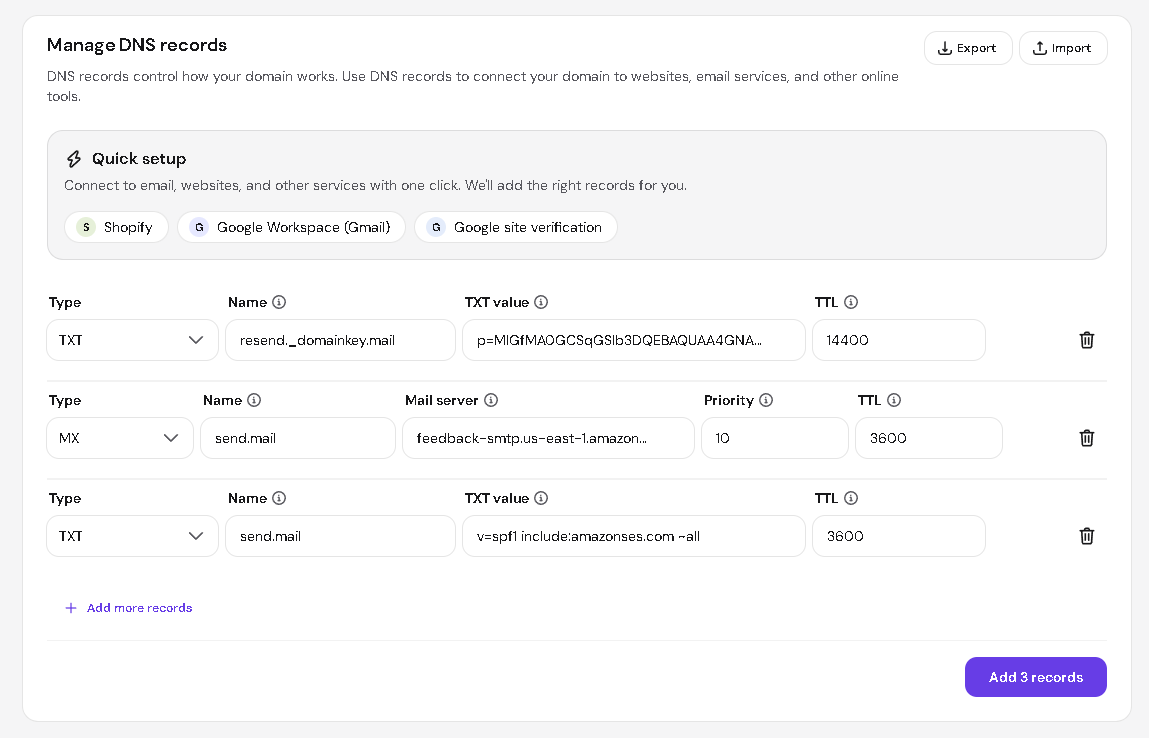Click Add 3 records button
1149x738 pixels.
[x=1035, y=677]
